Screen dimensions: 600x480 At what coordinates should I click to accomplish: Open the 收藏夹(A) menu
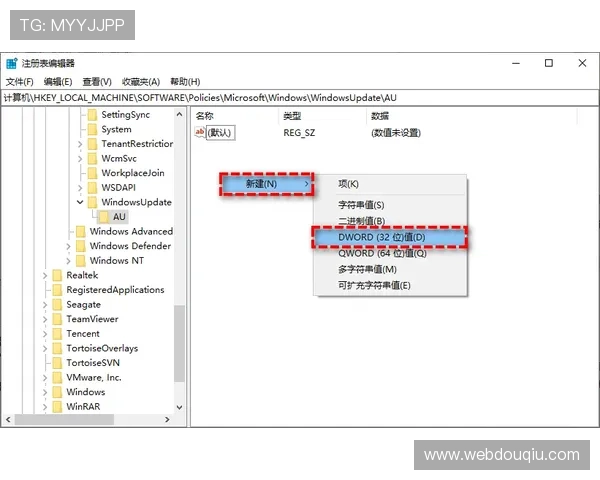coord(141,82)
